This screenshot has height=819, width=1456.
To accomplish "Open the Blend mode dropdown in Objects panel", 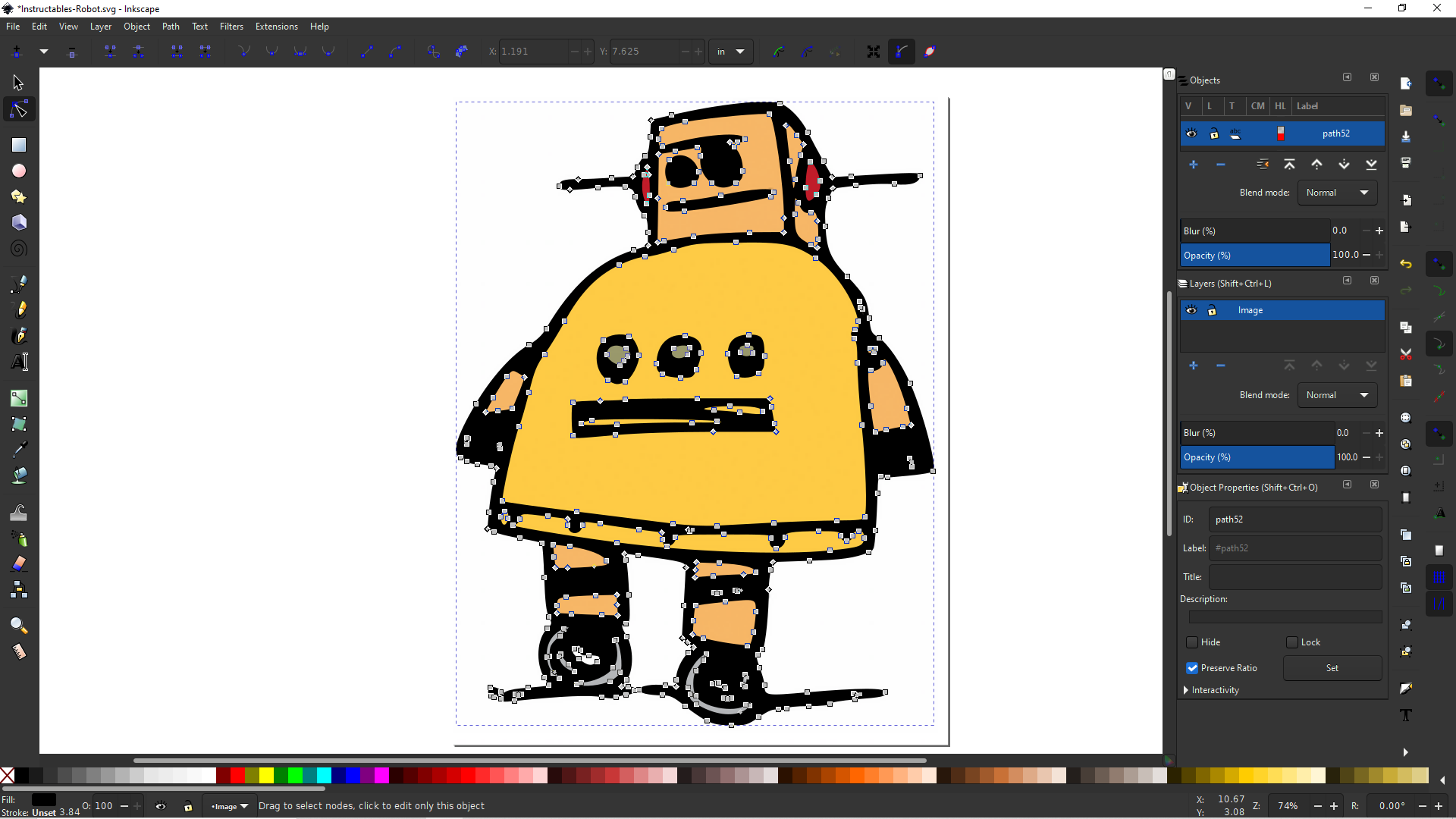I will coord(1336,192).
